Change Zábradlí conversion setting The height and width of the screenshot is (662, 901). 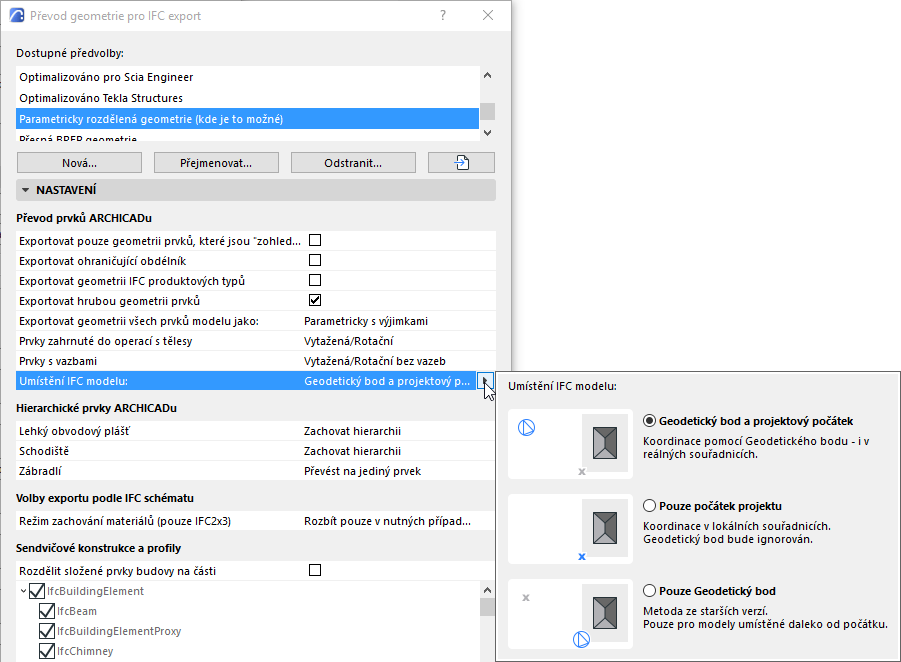362,471
